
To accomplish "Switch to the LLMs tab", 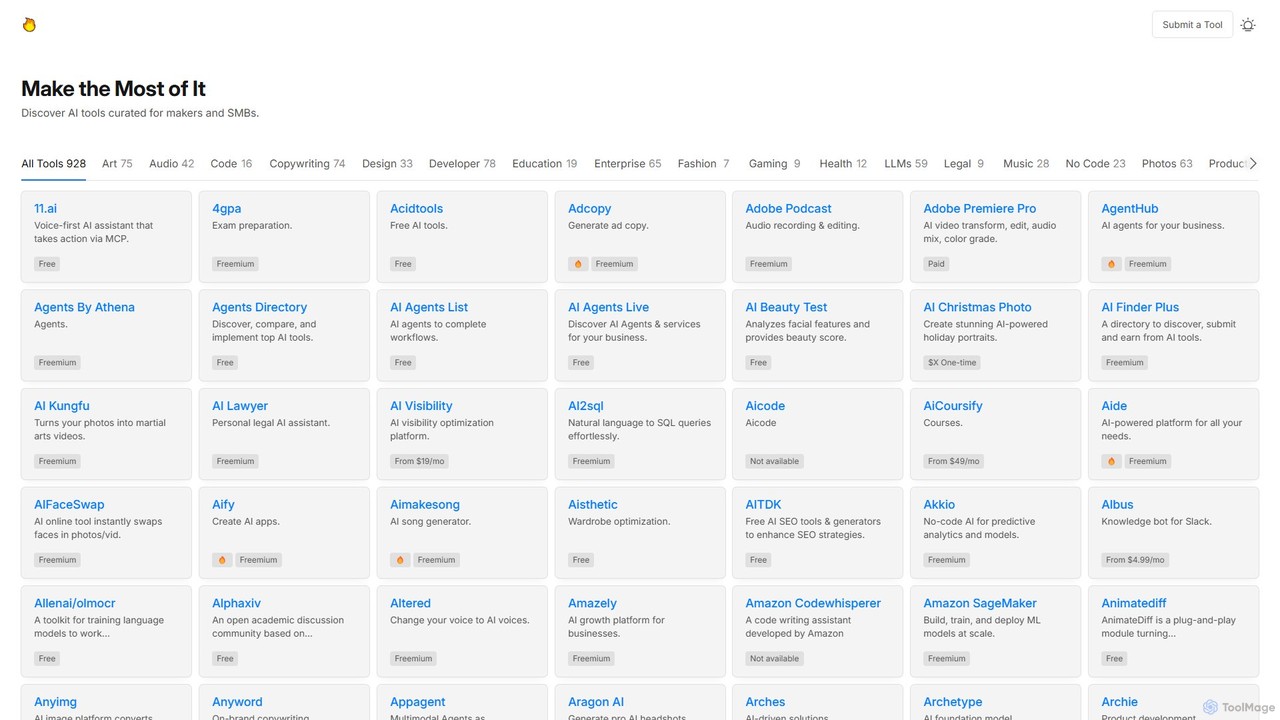I will [x=906, y=164].
